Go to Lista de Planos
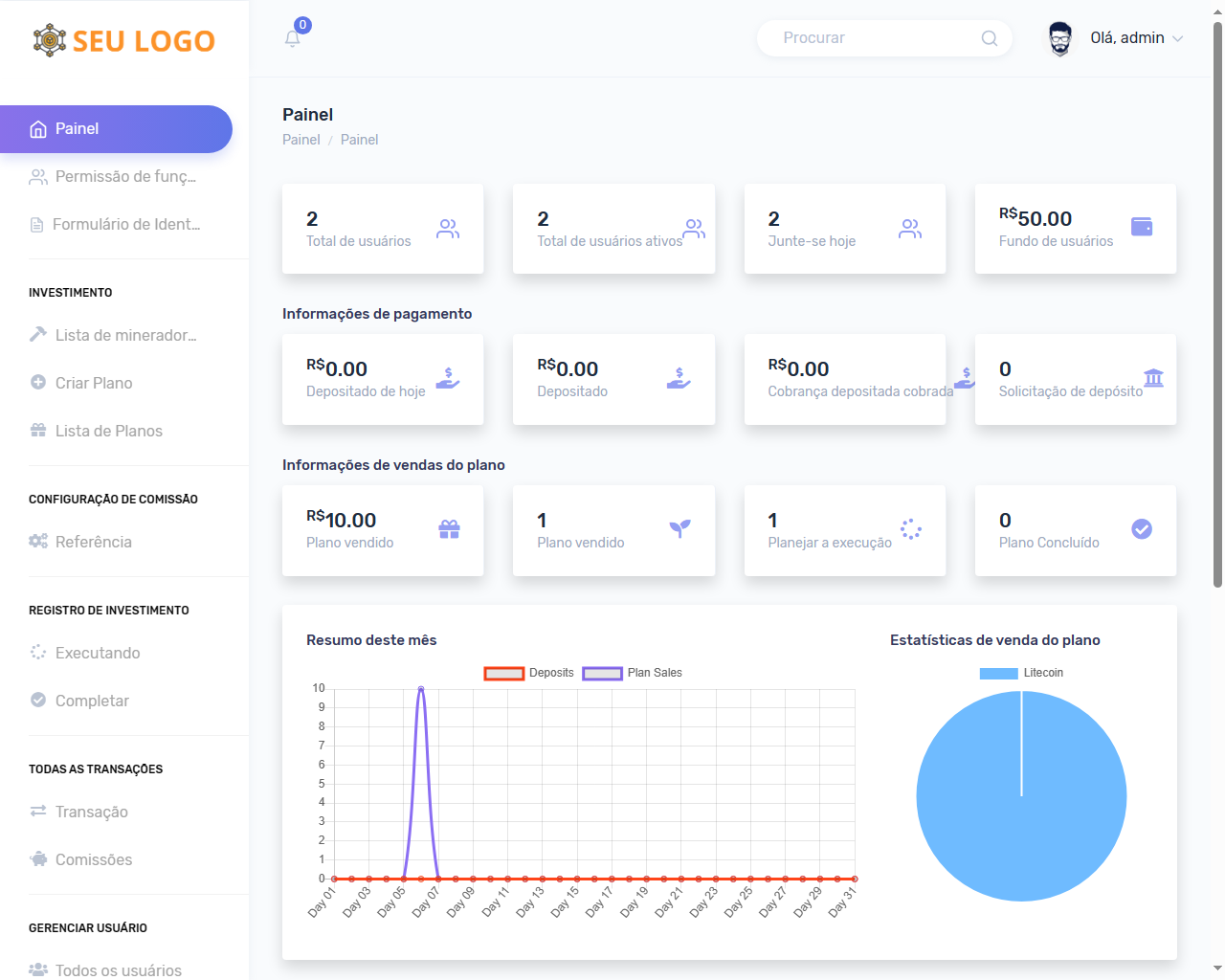This screenshot has width=1225, height=980. tap(108, 431)
